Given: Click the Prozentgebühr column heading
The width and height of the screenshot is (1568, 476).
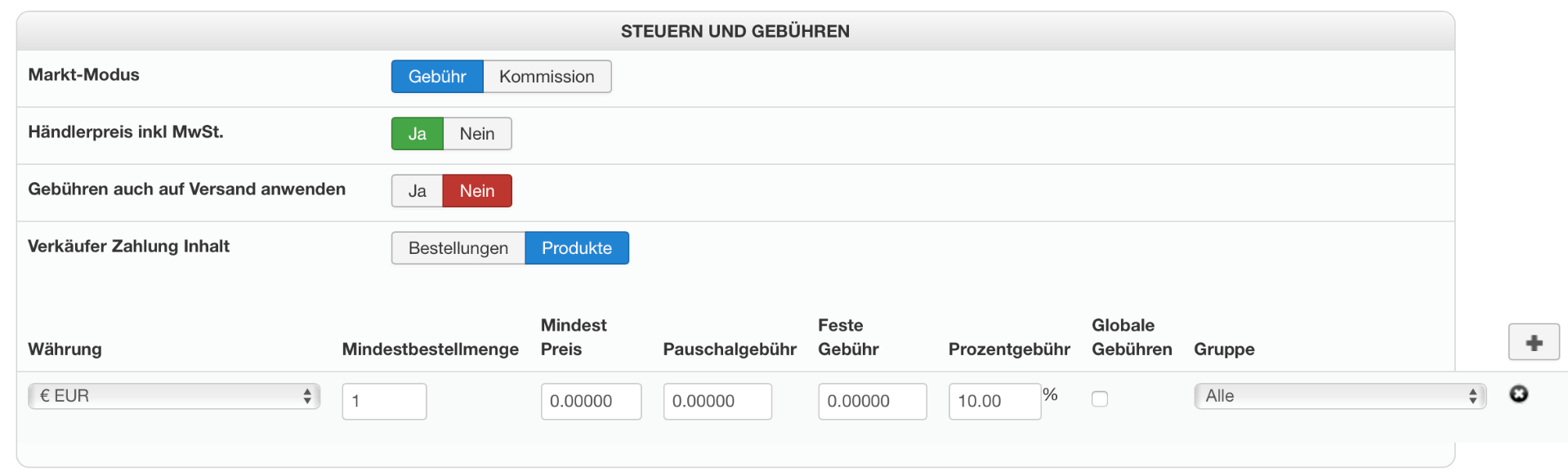Looking at the screenshot, I should (1009, 349).
